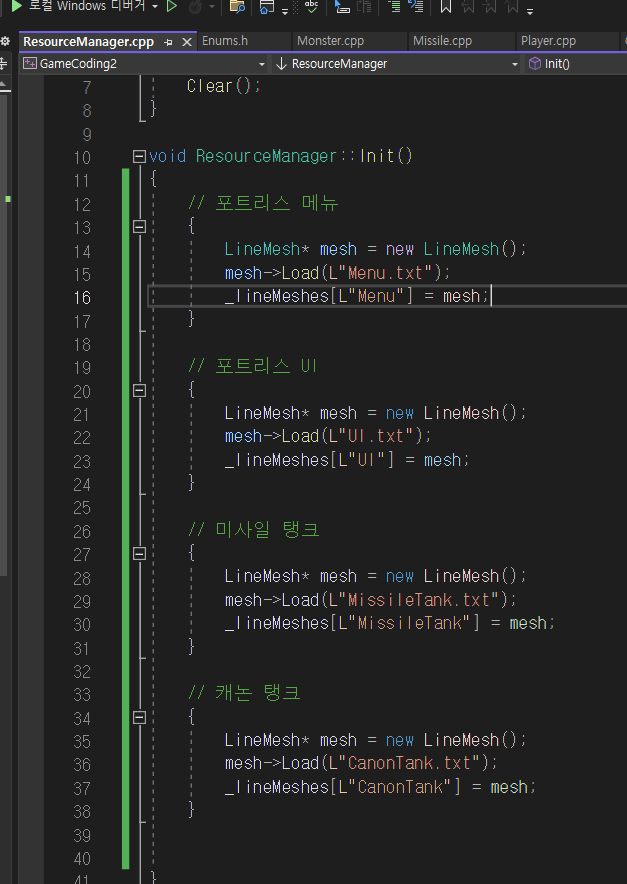627x884 pixels.
Task: Open toolbar overflow options arrow
Action: point(529,10)
